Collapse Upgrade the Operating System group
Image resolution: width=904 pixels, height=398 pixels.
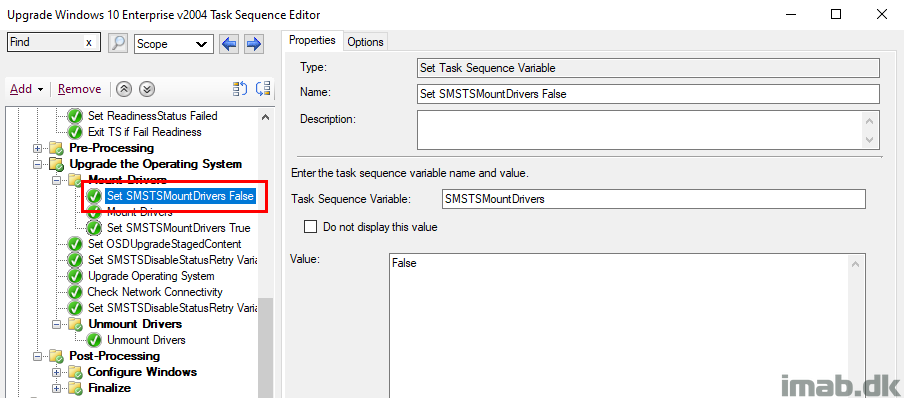(x=38, y=164)
